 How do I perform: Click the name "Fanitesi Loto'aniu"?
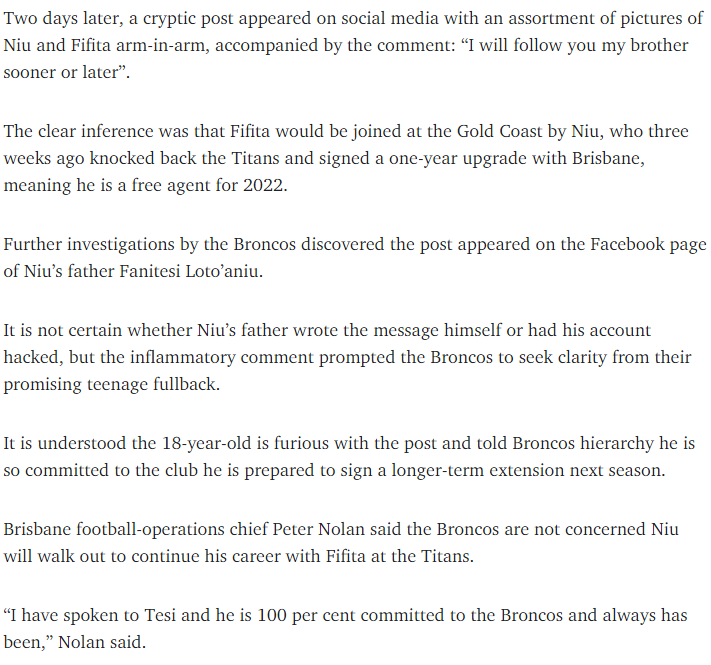[189, 271]
